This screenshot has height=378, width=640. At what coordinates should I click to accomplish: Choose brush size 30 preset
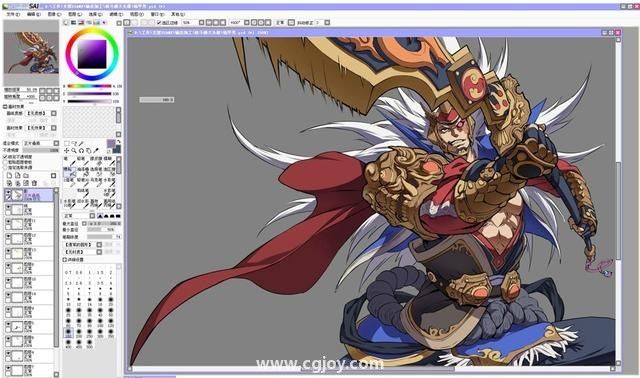79,312
